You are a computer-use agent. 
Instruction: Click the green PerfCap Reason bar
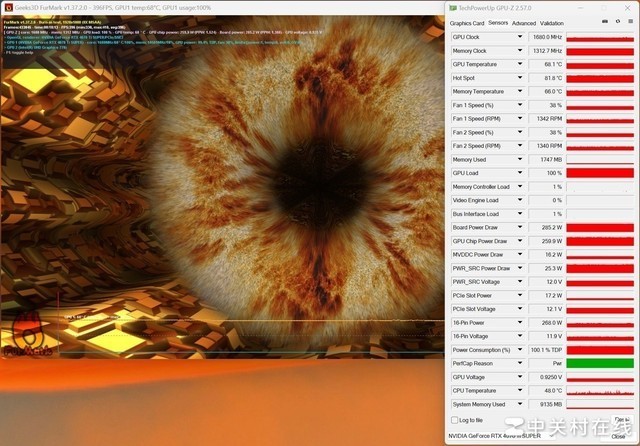(x=600, y=364)
